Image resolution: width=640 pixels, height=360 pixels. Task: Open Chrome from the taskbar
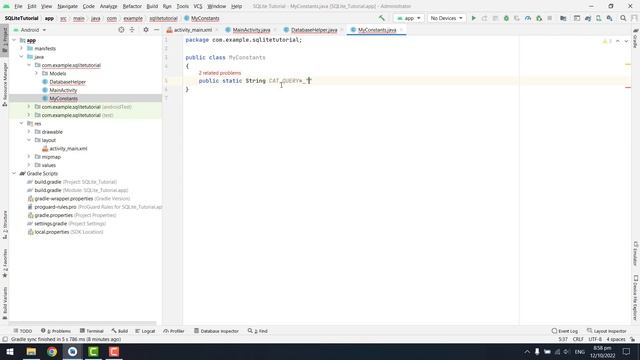(x=52, y=351)
